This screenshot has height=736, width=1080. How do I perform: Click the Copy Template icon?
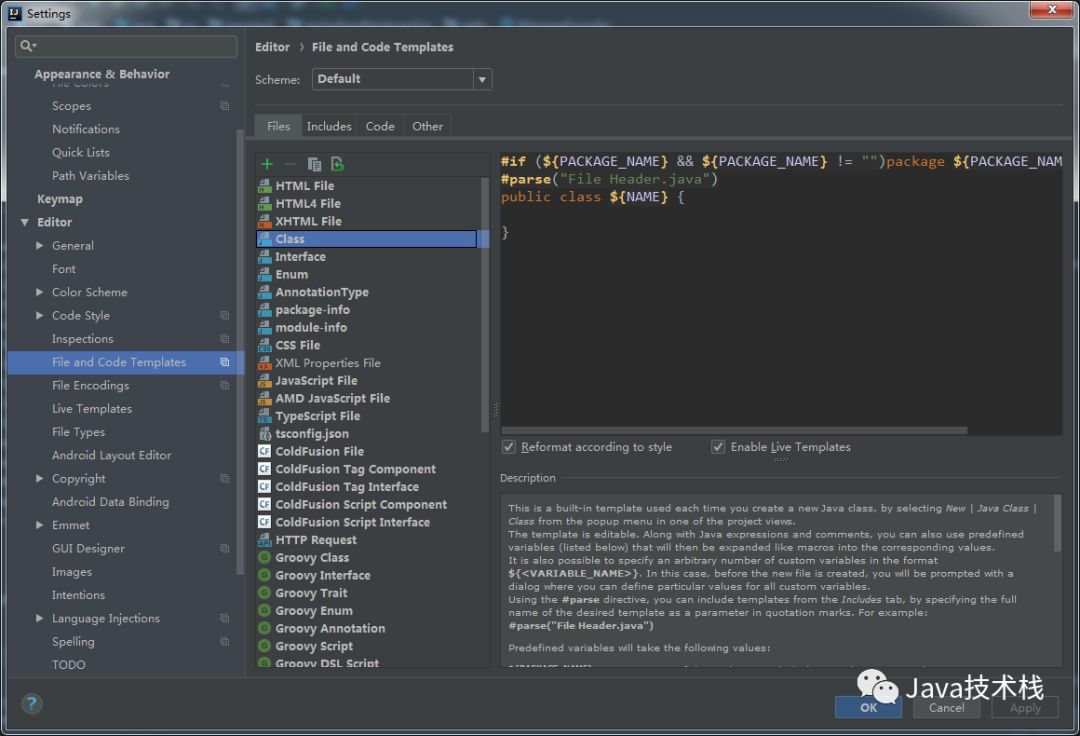click(x=314, y=164)
